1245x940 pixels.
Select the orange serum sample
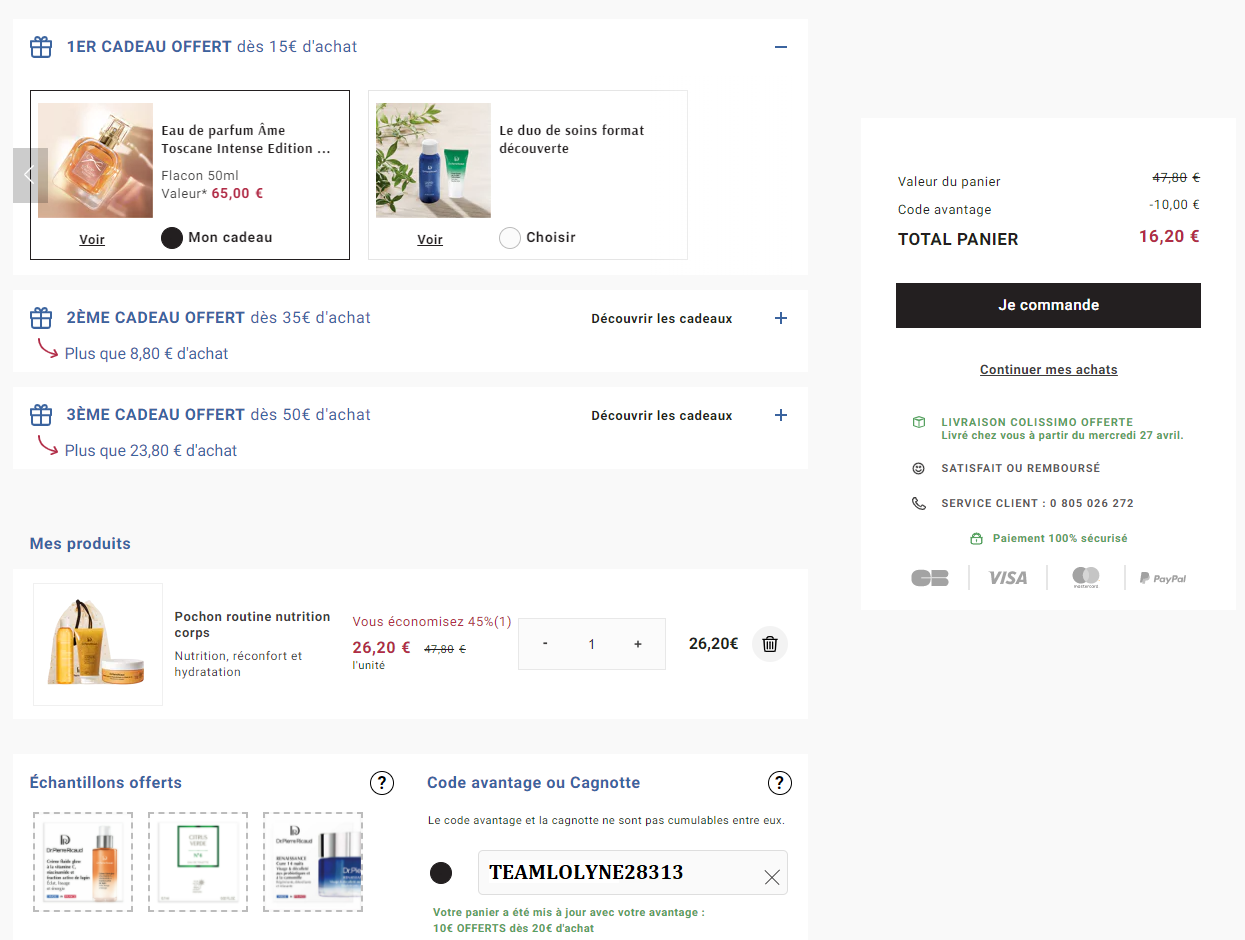pos(83,862)
